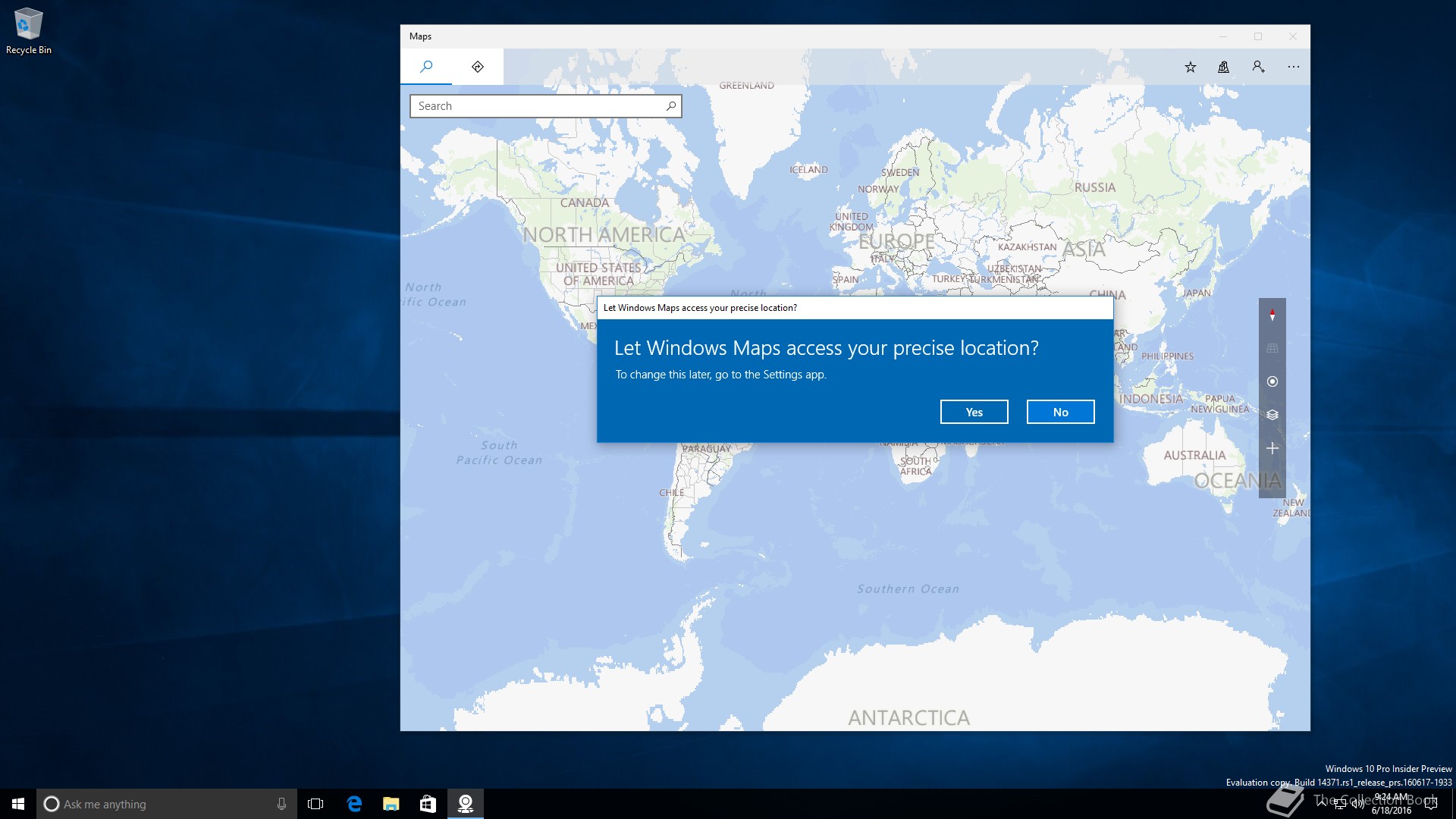Viewport: 1456px width, 819px height.
Task: Click the ANTARCTICA map label
Action: [x=908, y=717]
